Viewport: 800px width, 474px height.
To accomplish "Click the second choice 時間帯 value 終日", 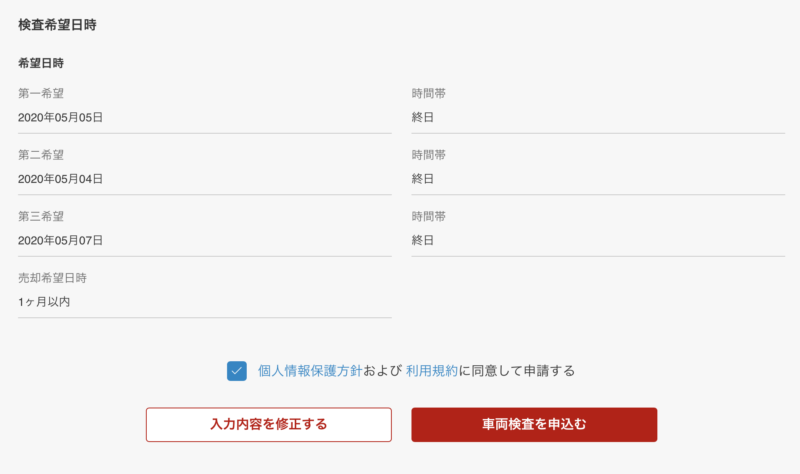I will click(423, 179).
